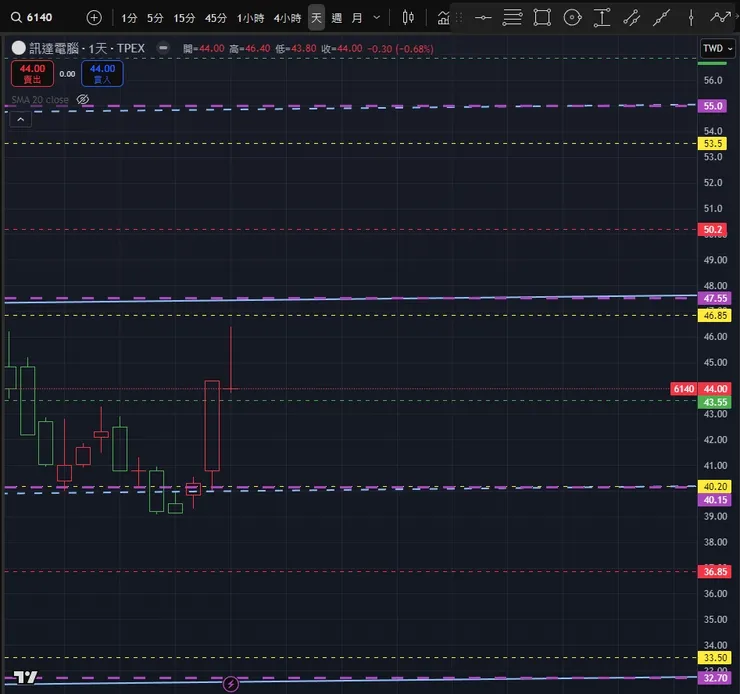Viewport: 740px width, 694px height.
Task: Select the 15分 interval
Action: click(x=184, y=18)
